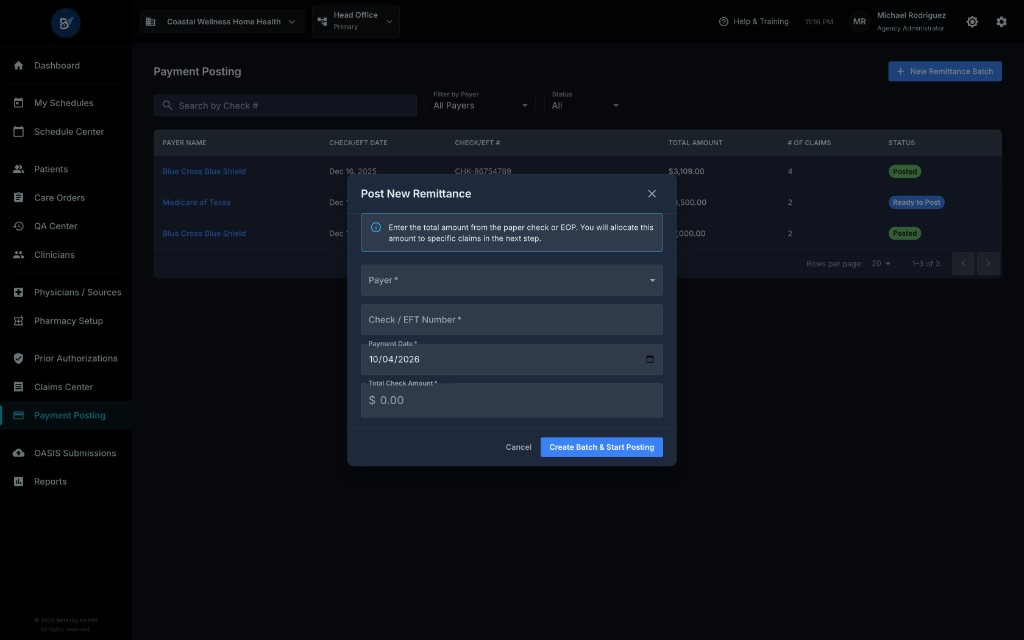
Task: Click the Posted badge in the $3,109.00 row
Action: pos(904,171)
